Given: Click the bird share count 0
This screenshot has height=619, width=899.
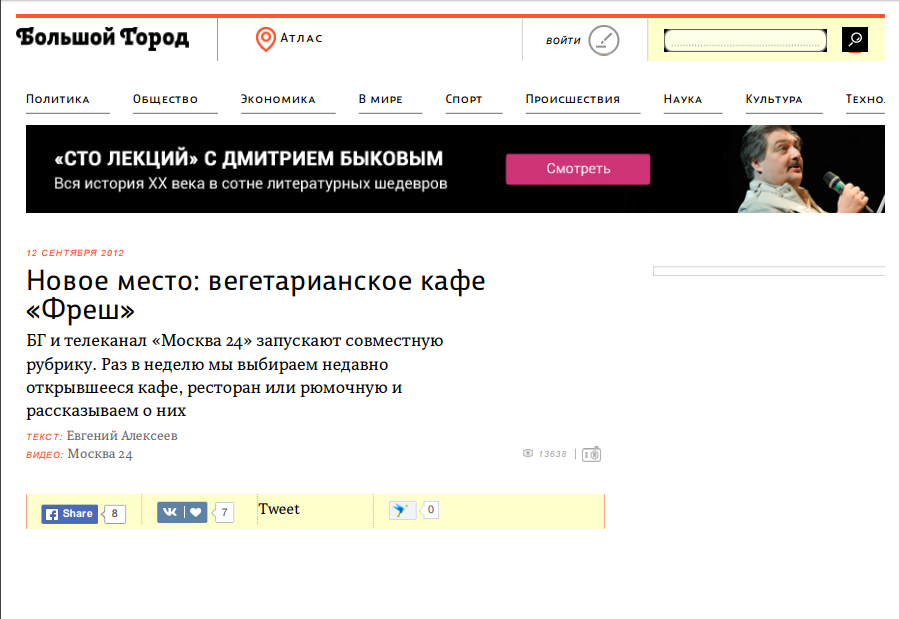Looking at the screenshot, I should 431,510.
